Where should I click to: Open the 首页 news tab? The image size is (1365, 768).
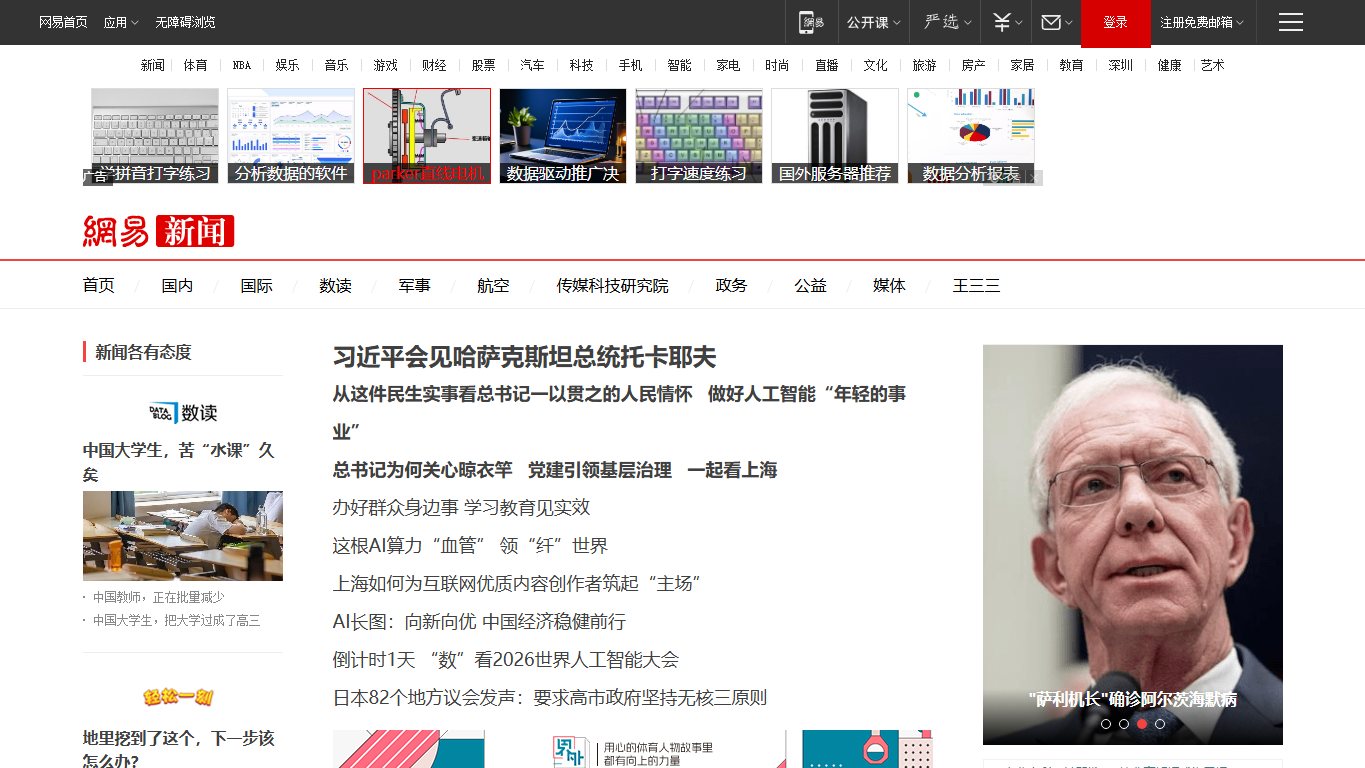[98, 285]
